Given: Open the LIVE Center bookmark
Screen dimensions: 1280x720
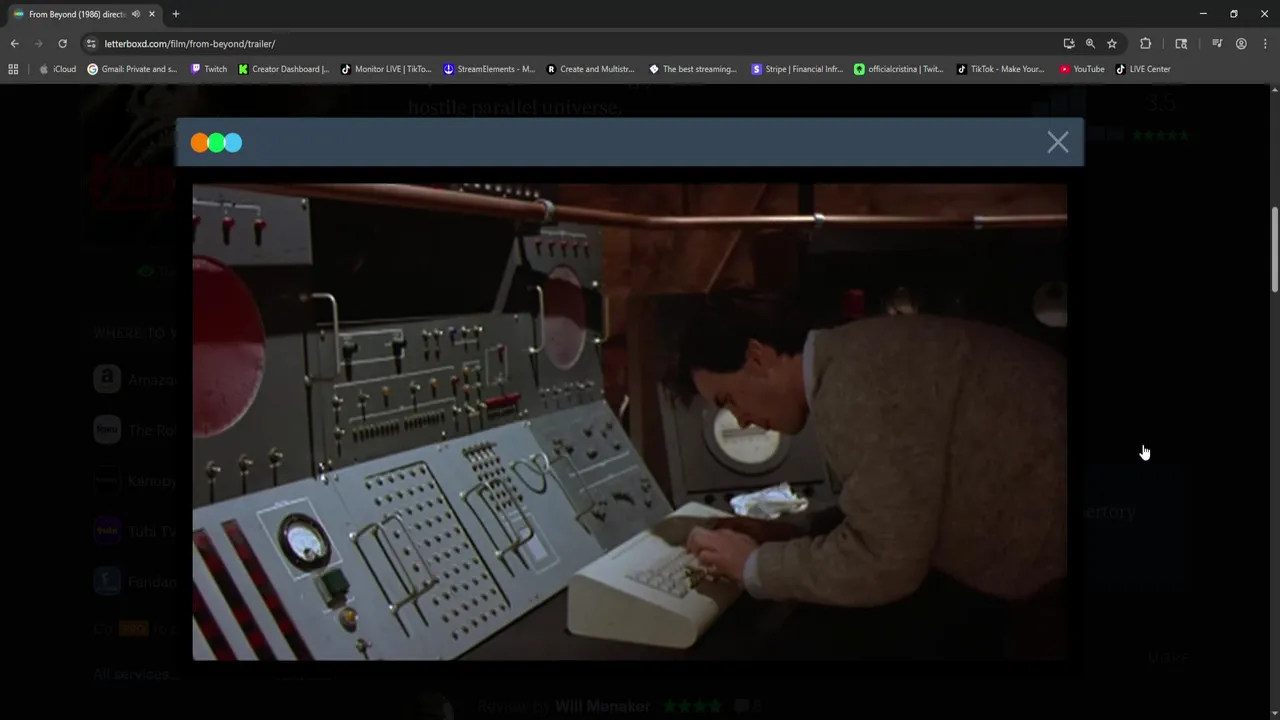Looking at the screenshot, I should tap(1143, 69).
